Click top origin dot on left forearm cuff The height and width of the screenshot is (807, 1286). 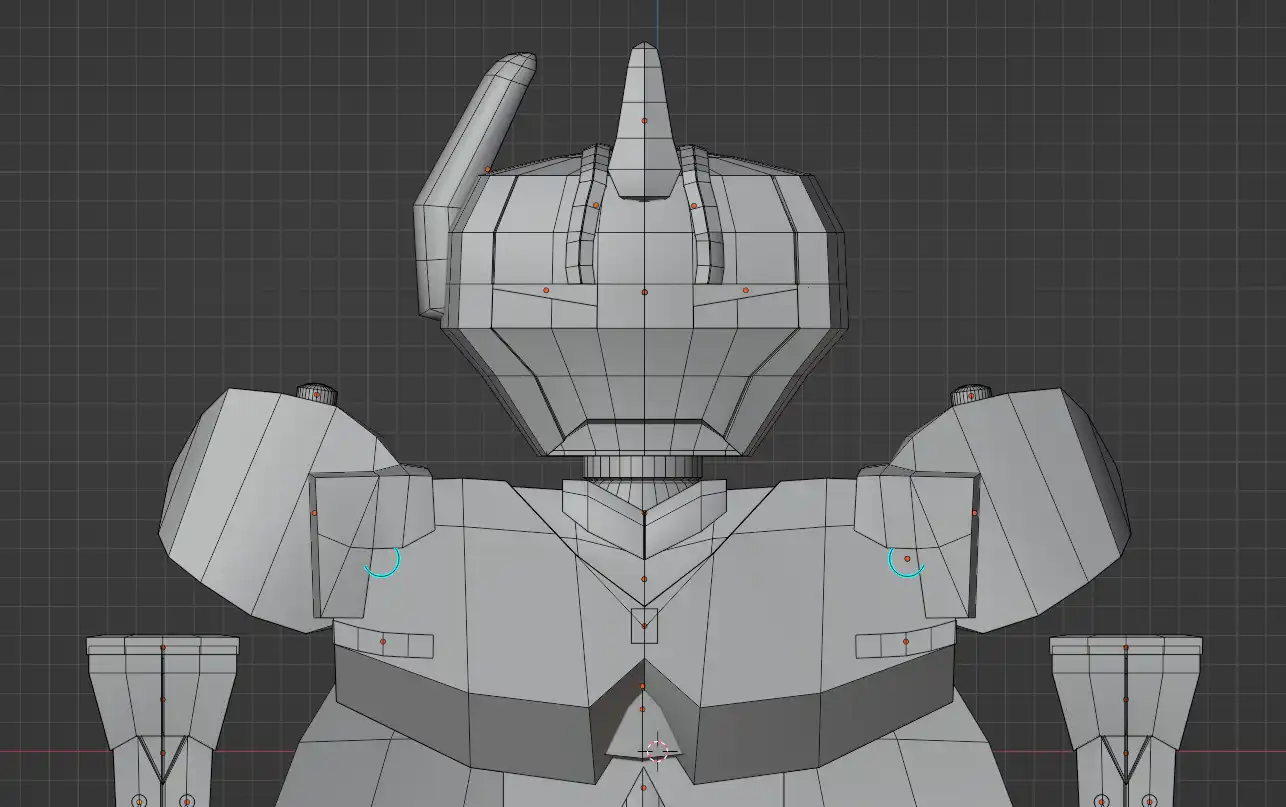[162, 648]
